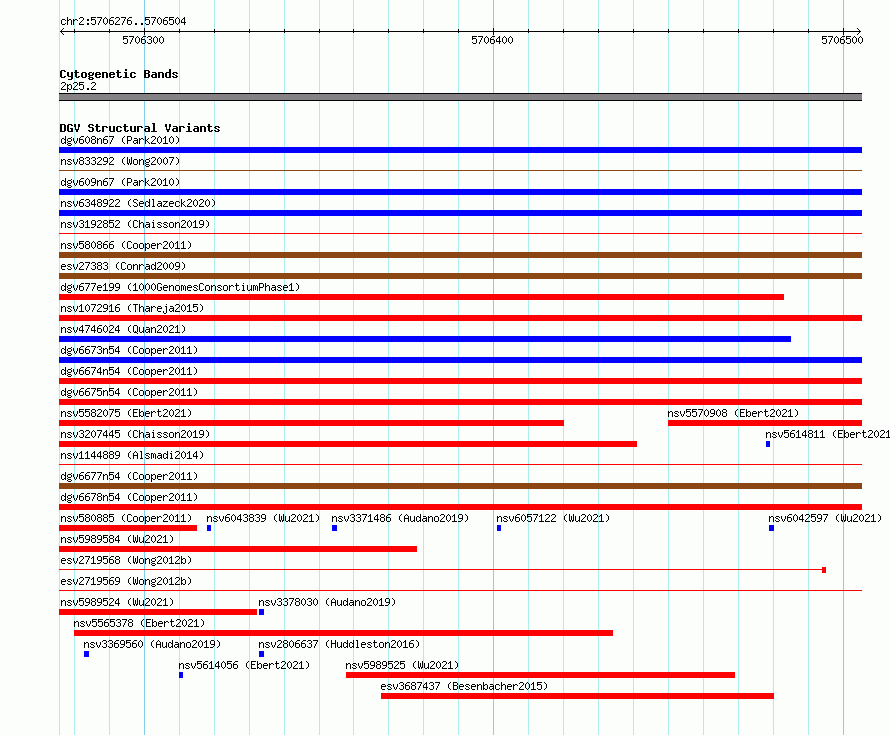Click the DGV Structural Variants track title
The height and width of the screenshot is (735, 890).
(140, 128)
